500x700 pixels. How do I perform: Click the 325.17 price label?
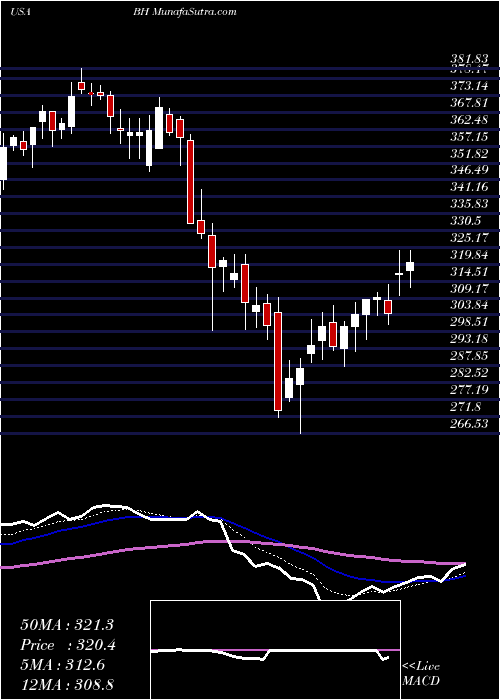point(468,238)
